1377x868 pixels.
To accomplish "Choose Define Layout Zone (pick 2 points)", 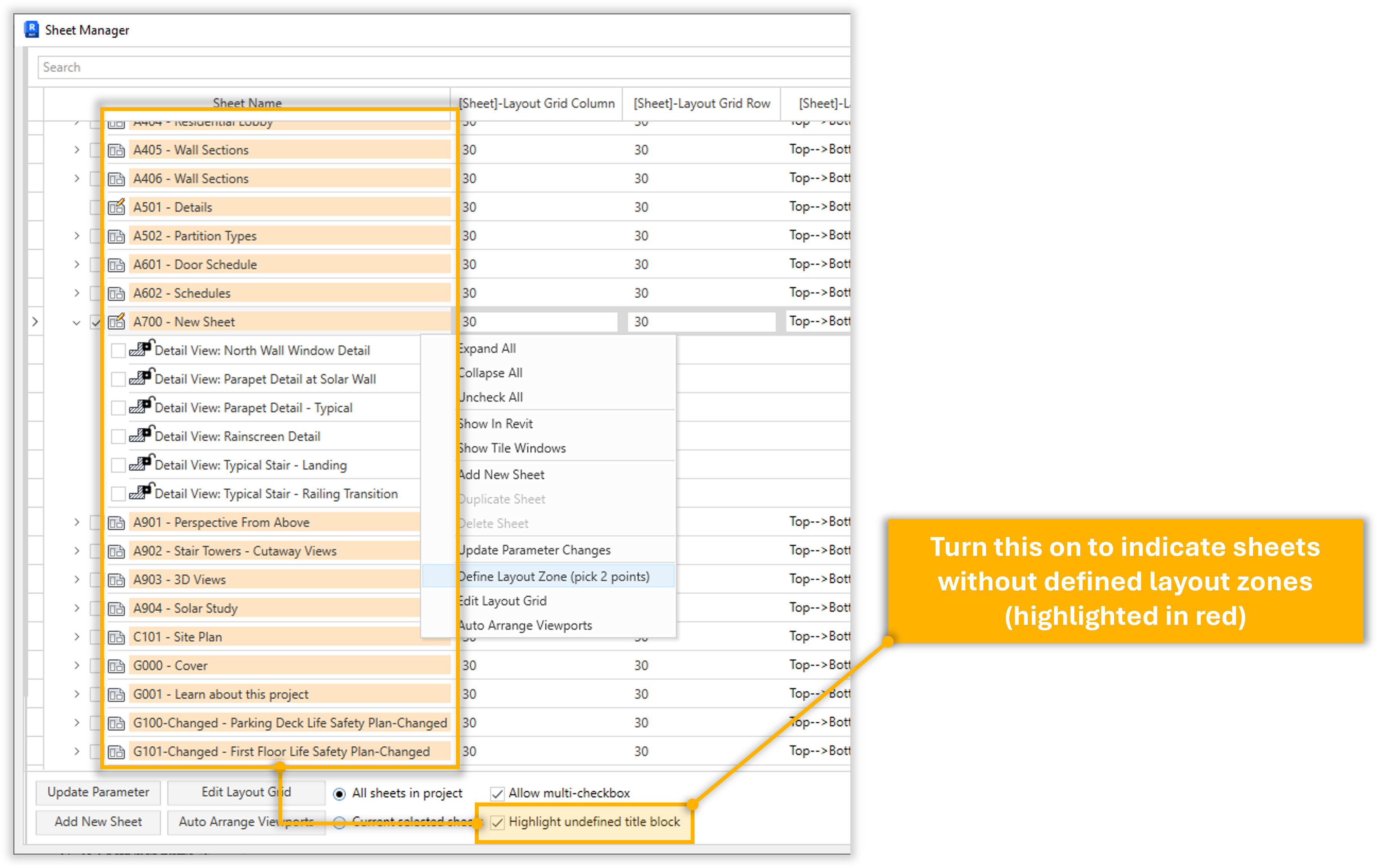I will [554, 577].
